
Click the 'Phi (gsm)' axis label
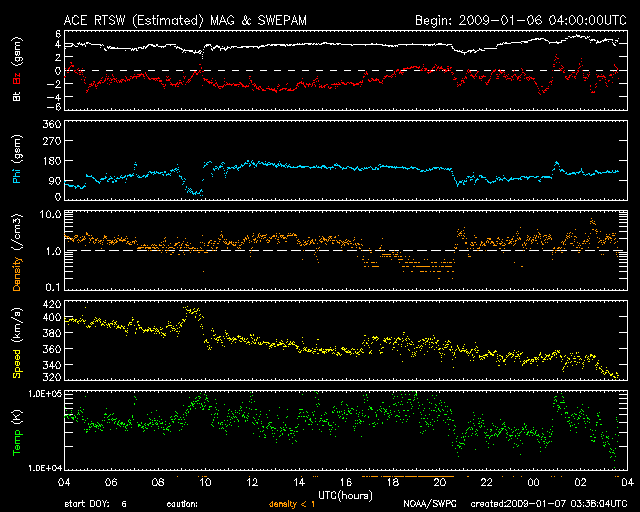point(17,159)
